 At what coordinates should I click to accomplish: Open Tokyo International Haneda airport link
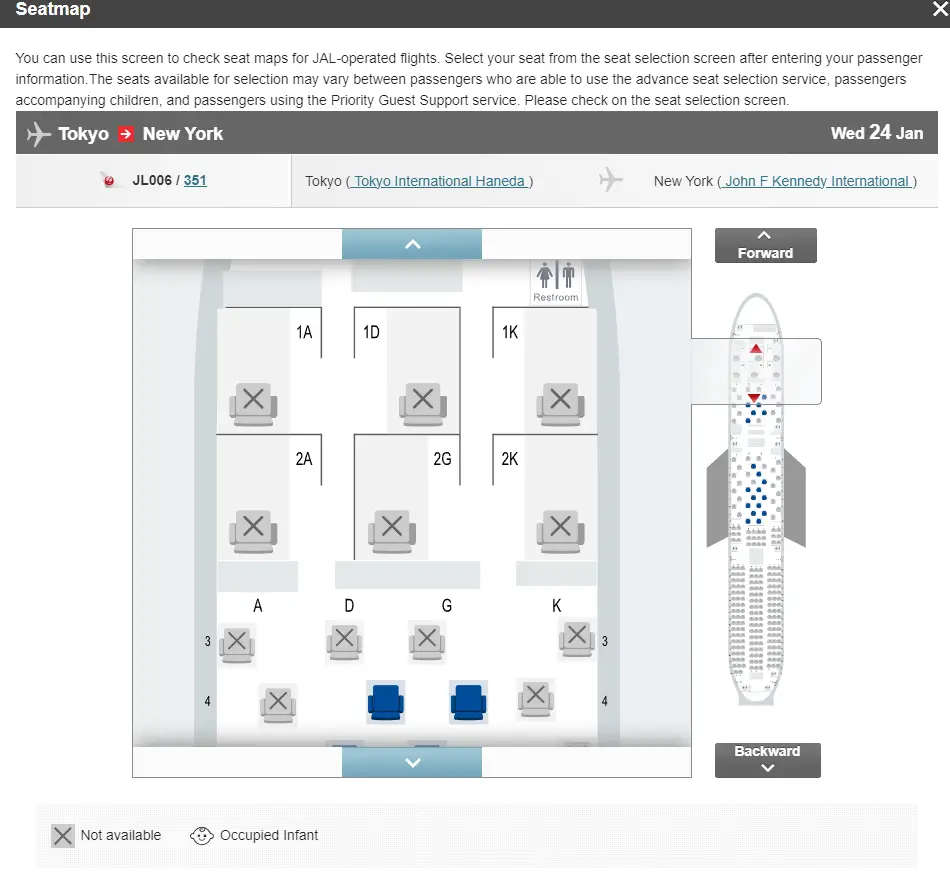coord(439,181)
